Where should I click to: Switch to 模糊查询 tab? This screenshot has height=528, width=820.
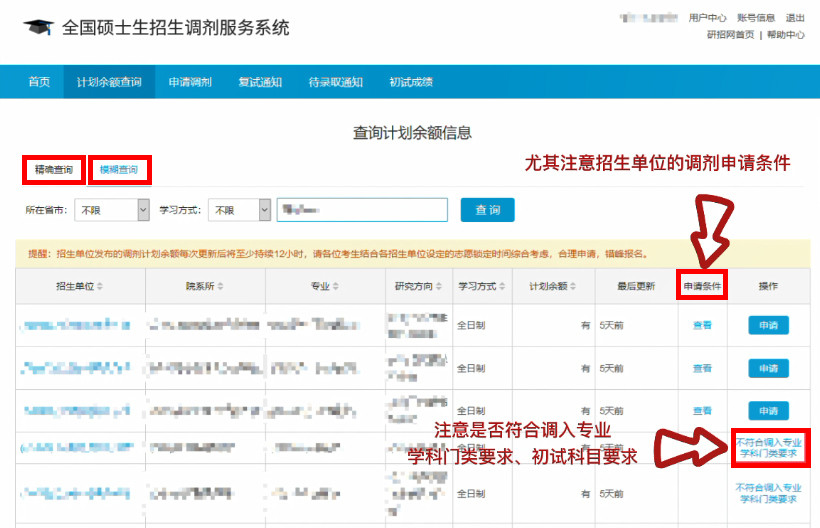click(119, 169)
